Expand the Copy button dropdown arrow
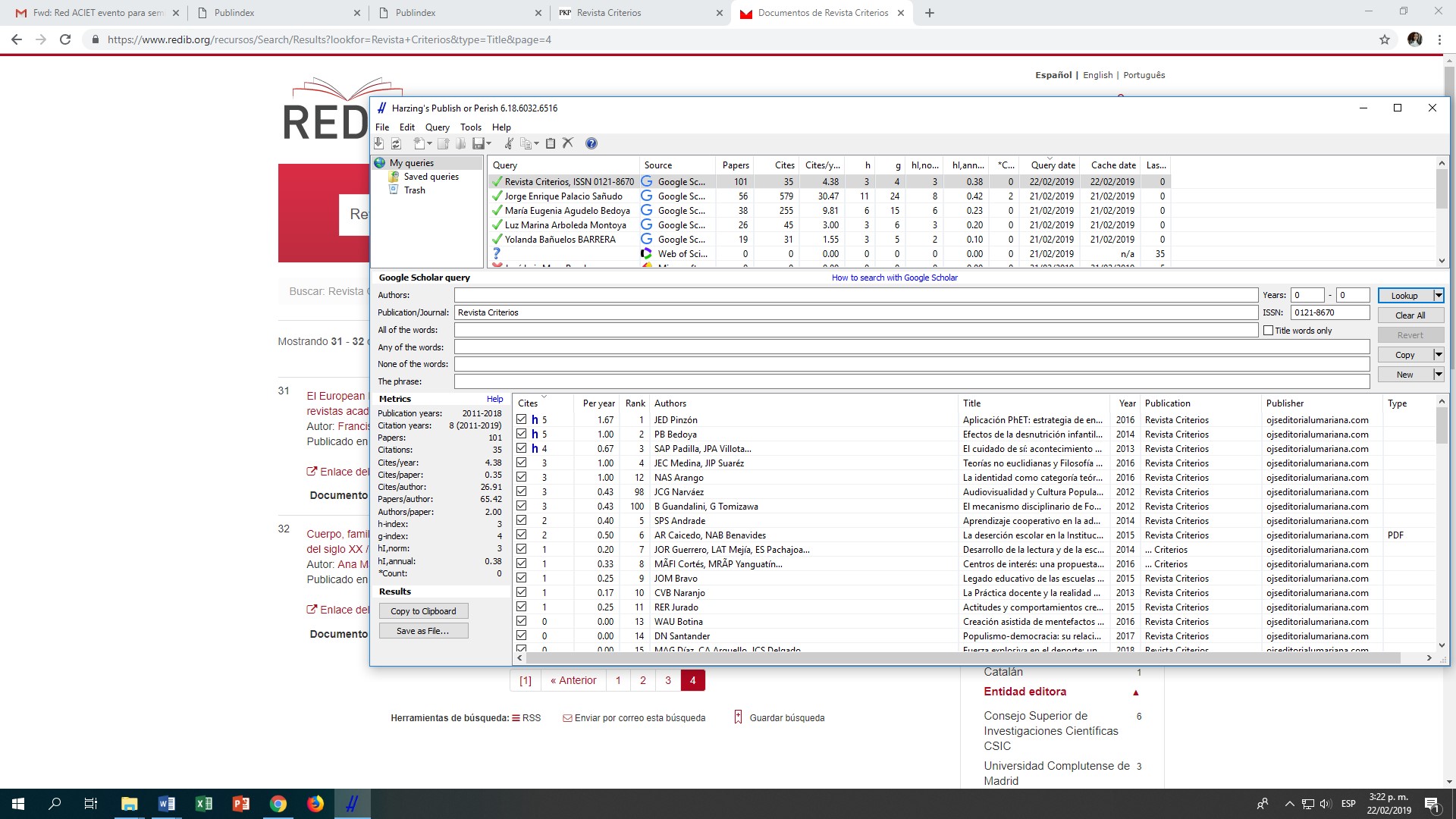Viewport: 1456px width, 819px height. 1438,355
